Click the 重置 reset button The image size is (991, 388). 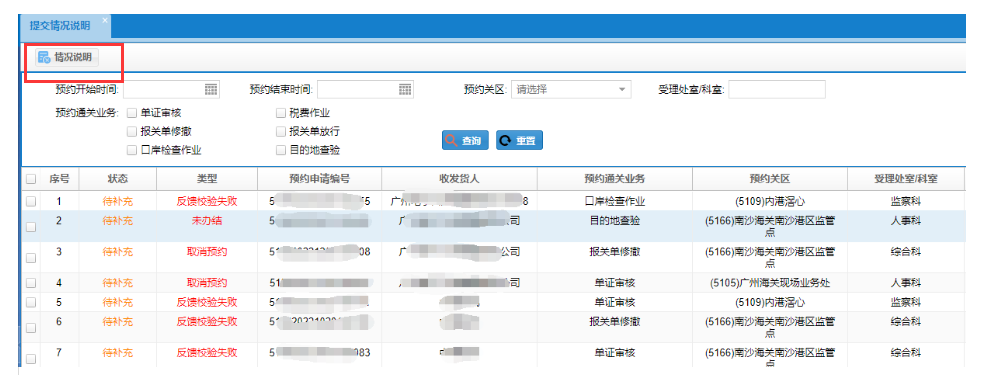coord(520,141)
